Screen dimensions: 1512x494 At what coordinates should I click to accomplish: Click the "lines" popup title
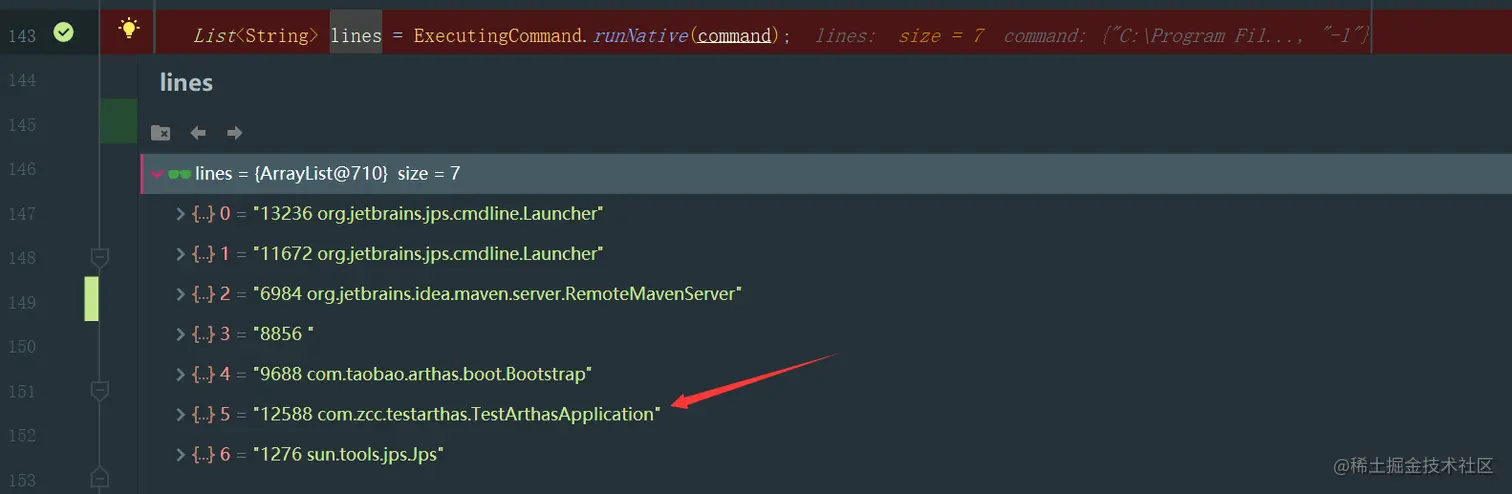[x=186, y=82]
